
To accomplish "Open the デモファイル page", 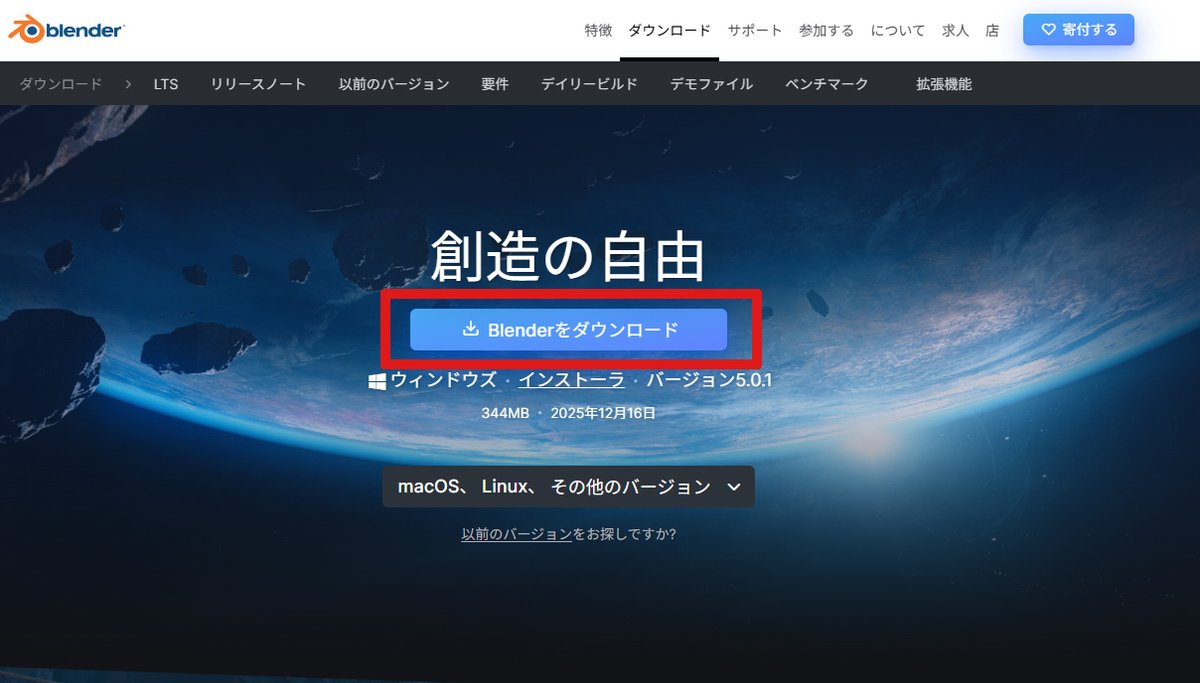I will [x=711, y=84].
